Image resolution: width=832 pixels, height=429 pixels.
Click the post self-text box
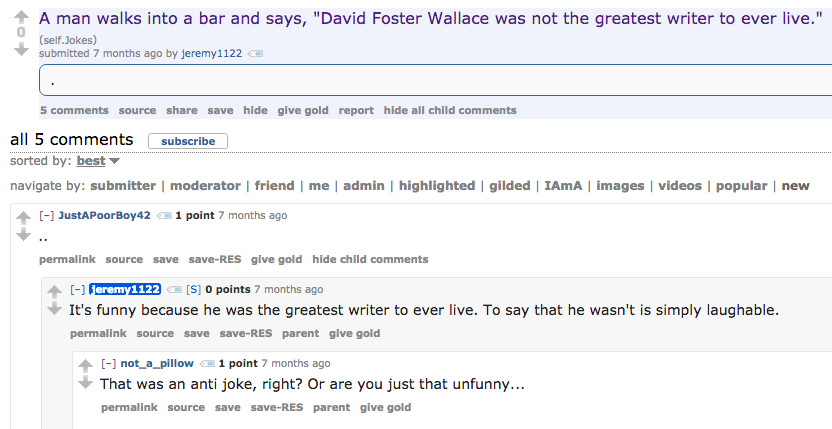[435, 81]
